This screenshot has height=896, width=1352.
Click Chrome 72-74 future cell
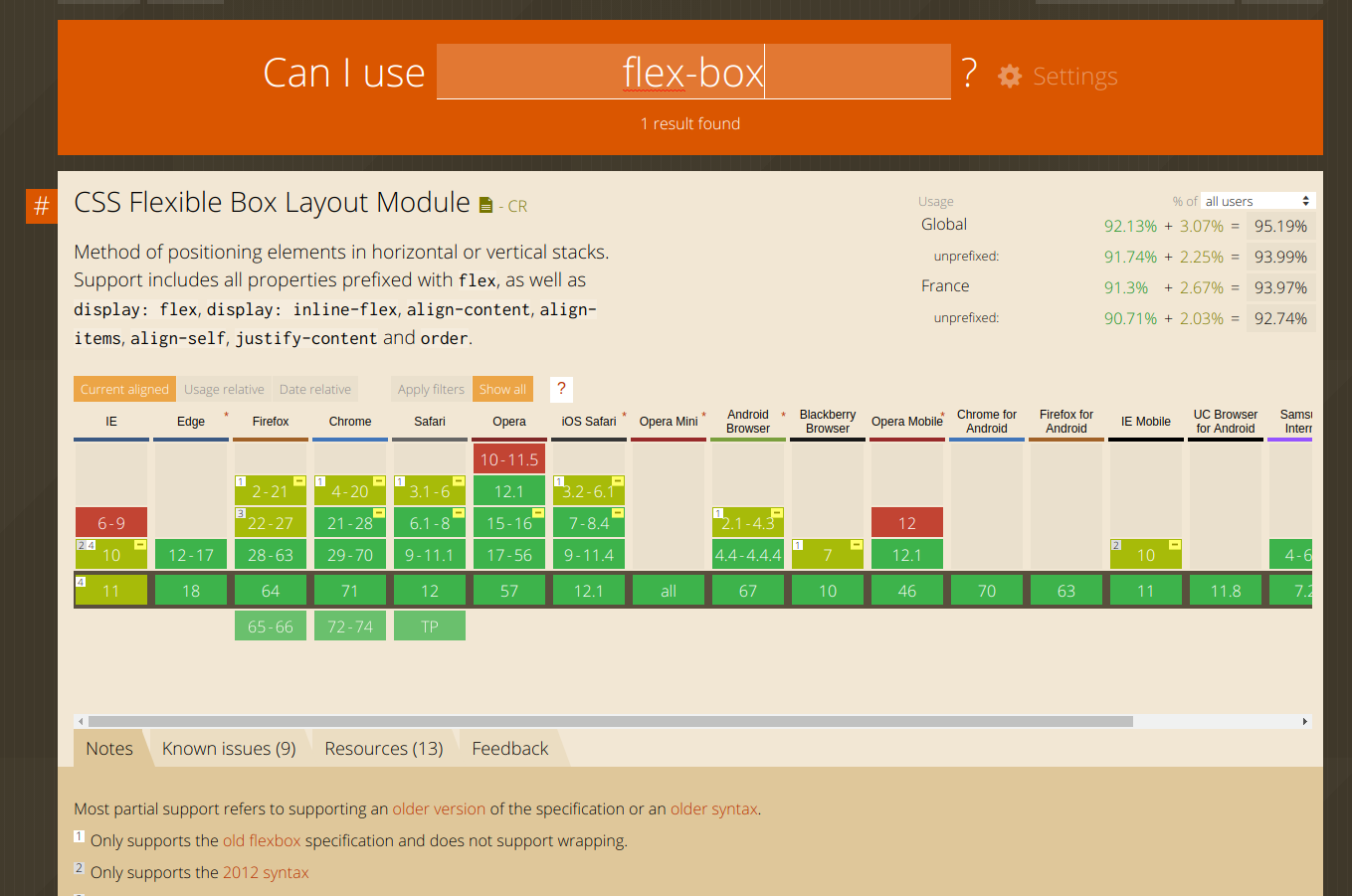[350, 627]
